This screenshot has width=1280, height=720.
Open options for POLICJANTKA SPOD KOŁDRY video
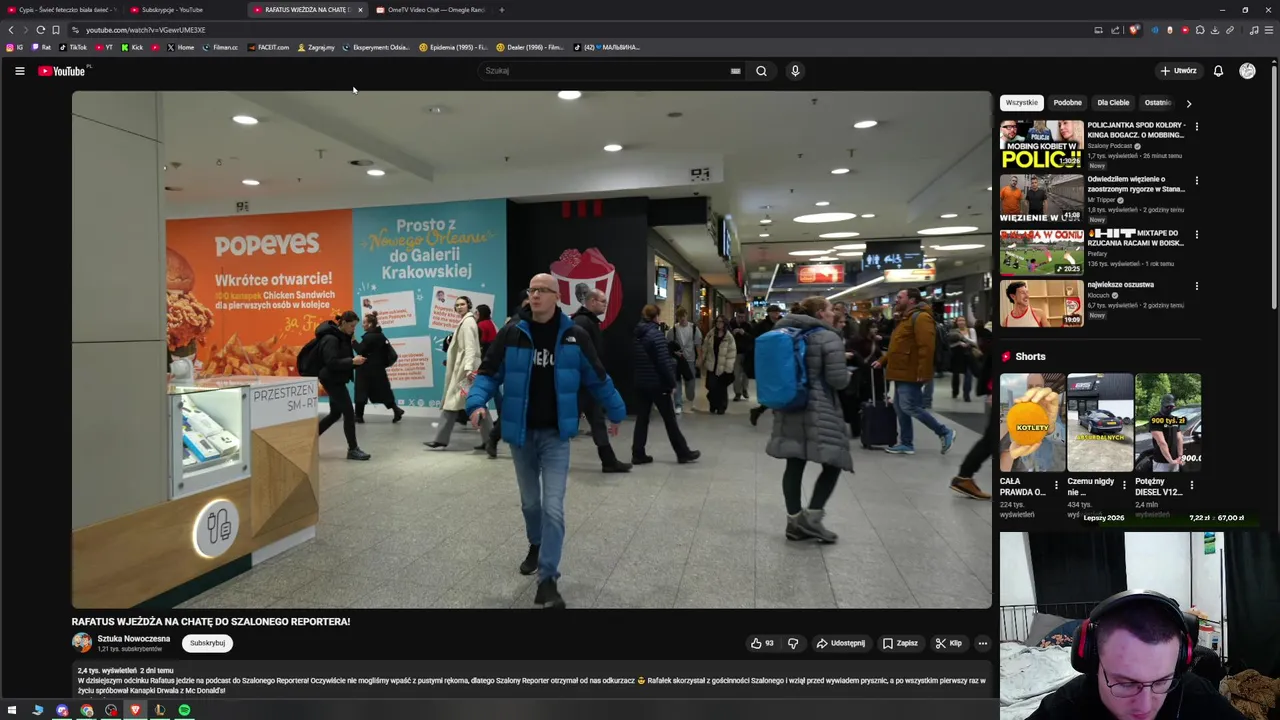pyautogui.click(x=1196, y=127)
